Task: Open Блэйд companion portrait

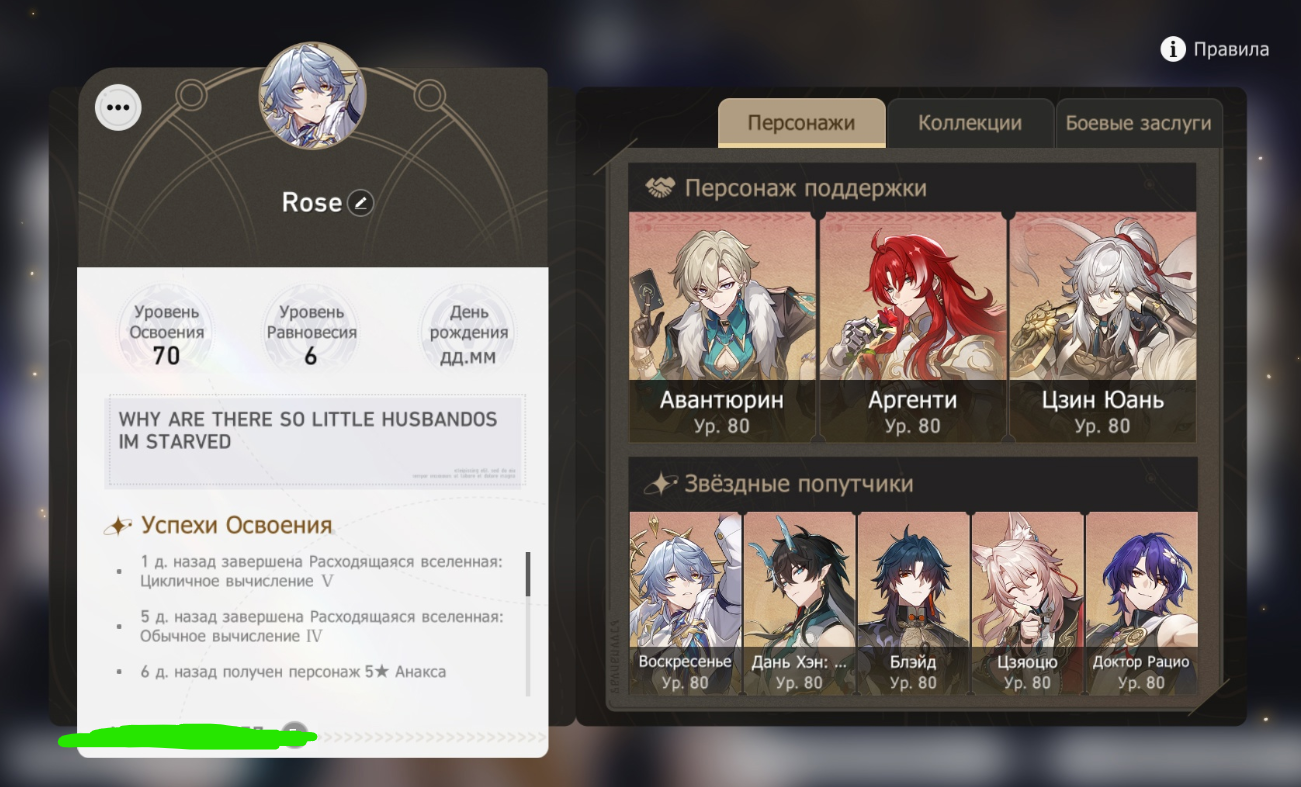Action: [x=913, y=603]
